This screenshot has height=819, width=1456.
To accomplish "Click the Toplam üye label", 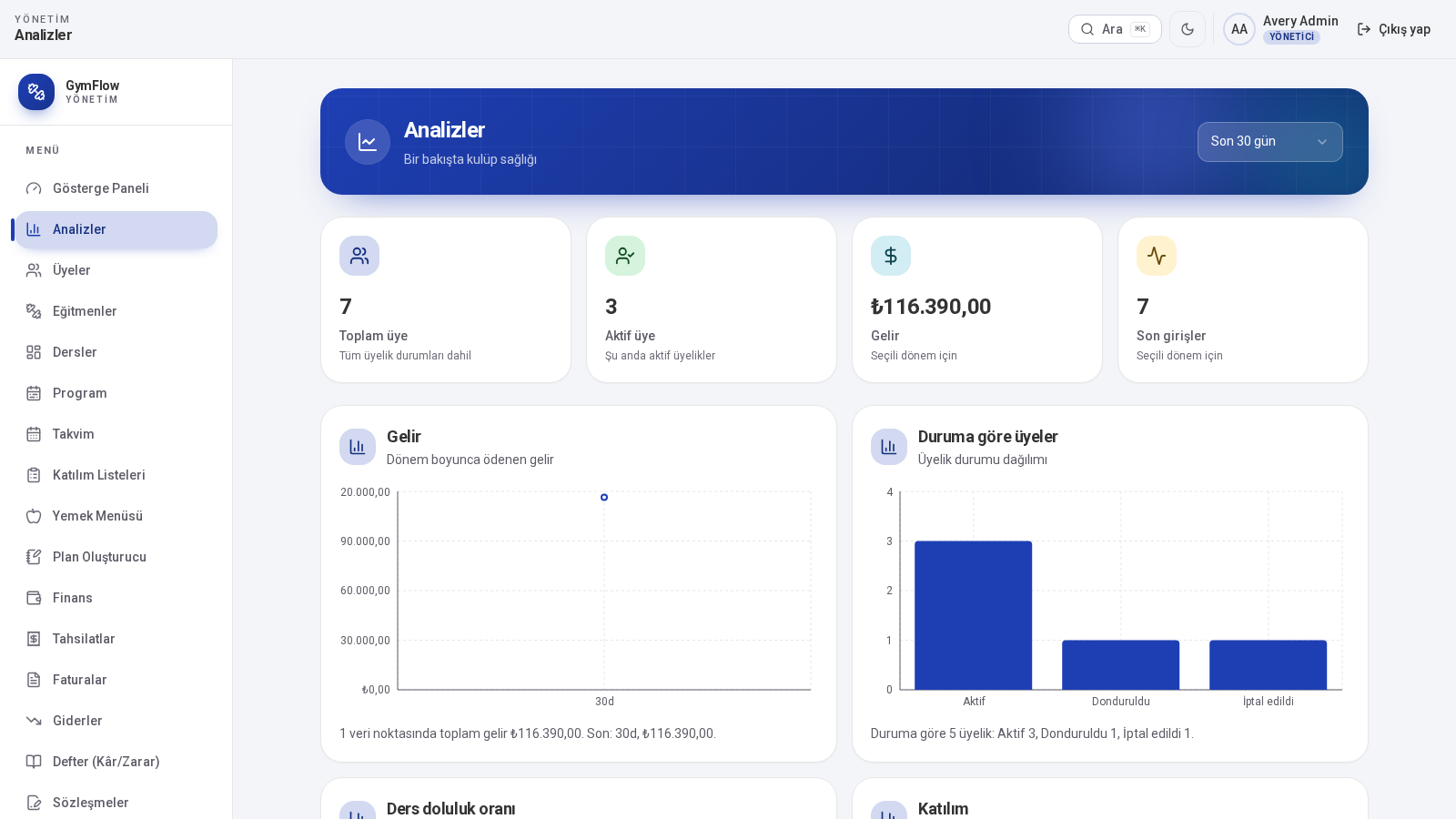I will point(373,336).
